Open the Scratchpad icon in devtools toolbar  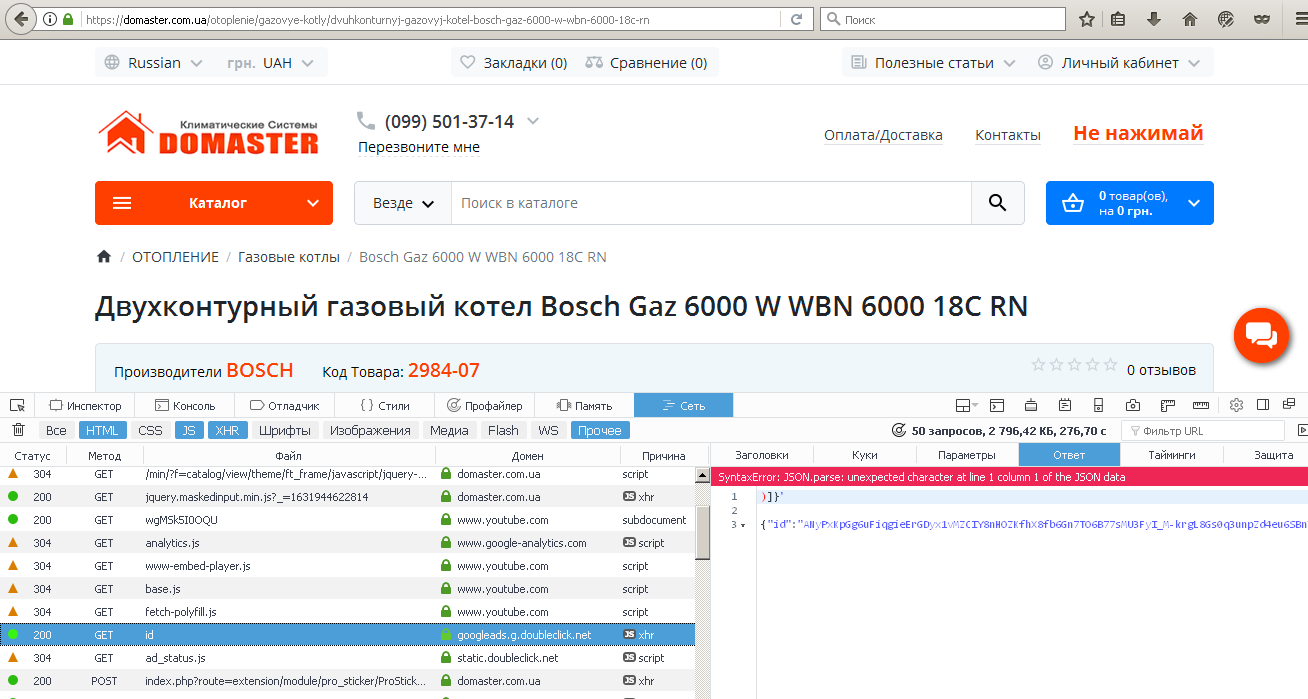point(1065,405)
